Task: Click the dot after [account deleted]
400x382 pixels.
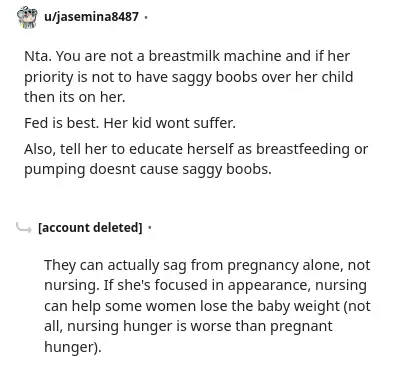Action: click(150, 228)
